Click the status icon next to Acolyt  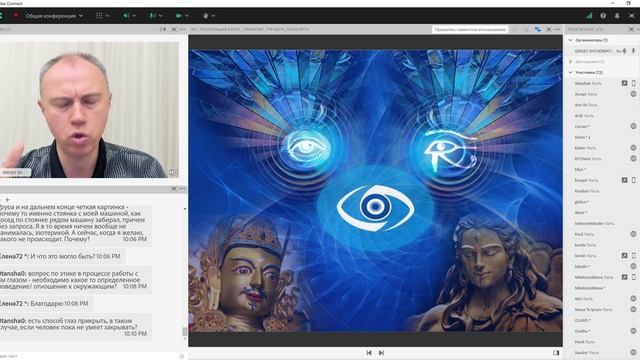(x=633, y=94)
